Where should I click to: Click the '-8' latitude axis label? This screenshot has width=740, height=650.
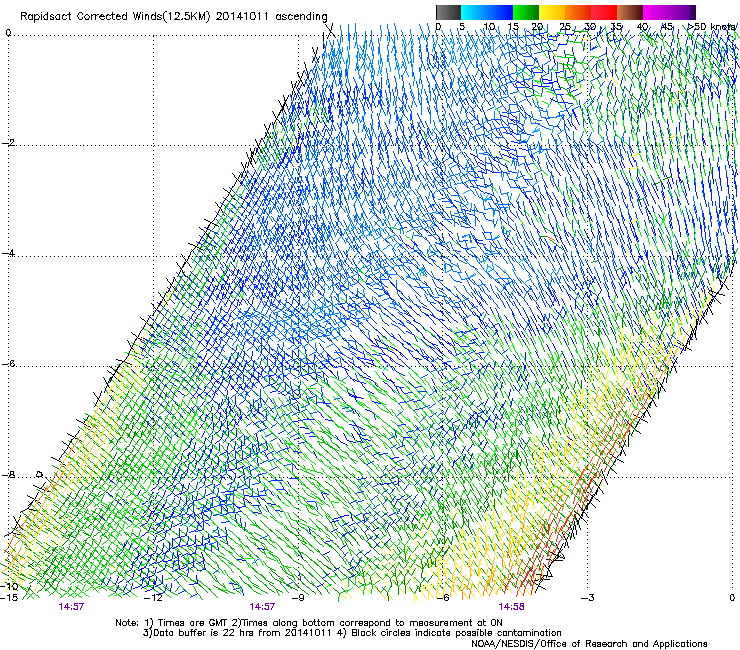coord(8,475)
